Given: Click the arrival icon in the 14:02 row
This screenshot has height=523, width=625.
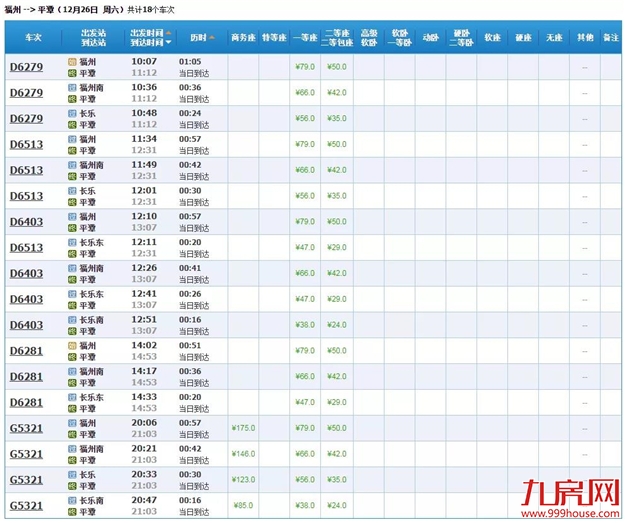Looking at the screenshot, I should pos(72,357).
